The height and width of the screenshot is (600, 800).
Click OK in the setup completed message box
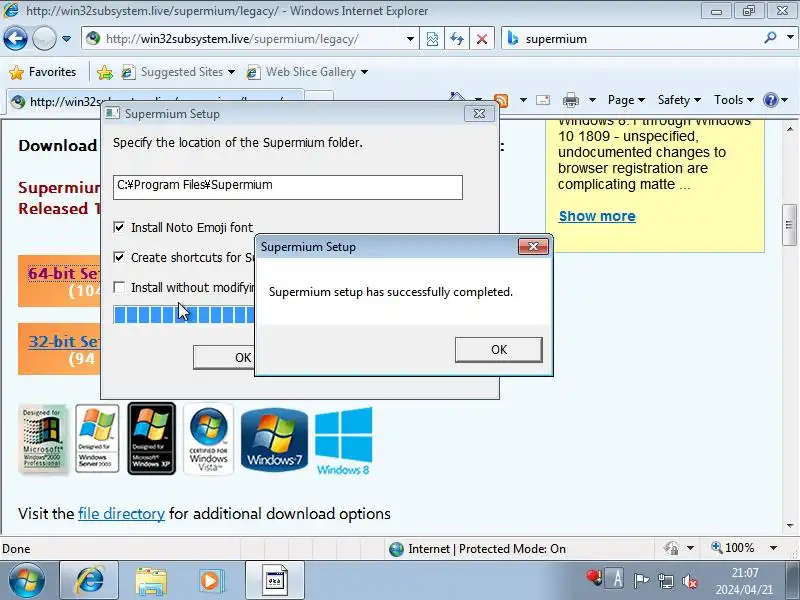pos(498,349)
